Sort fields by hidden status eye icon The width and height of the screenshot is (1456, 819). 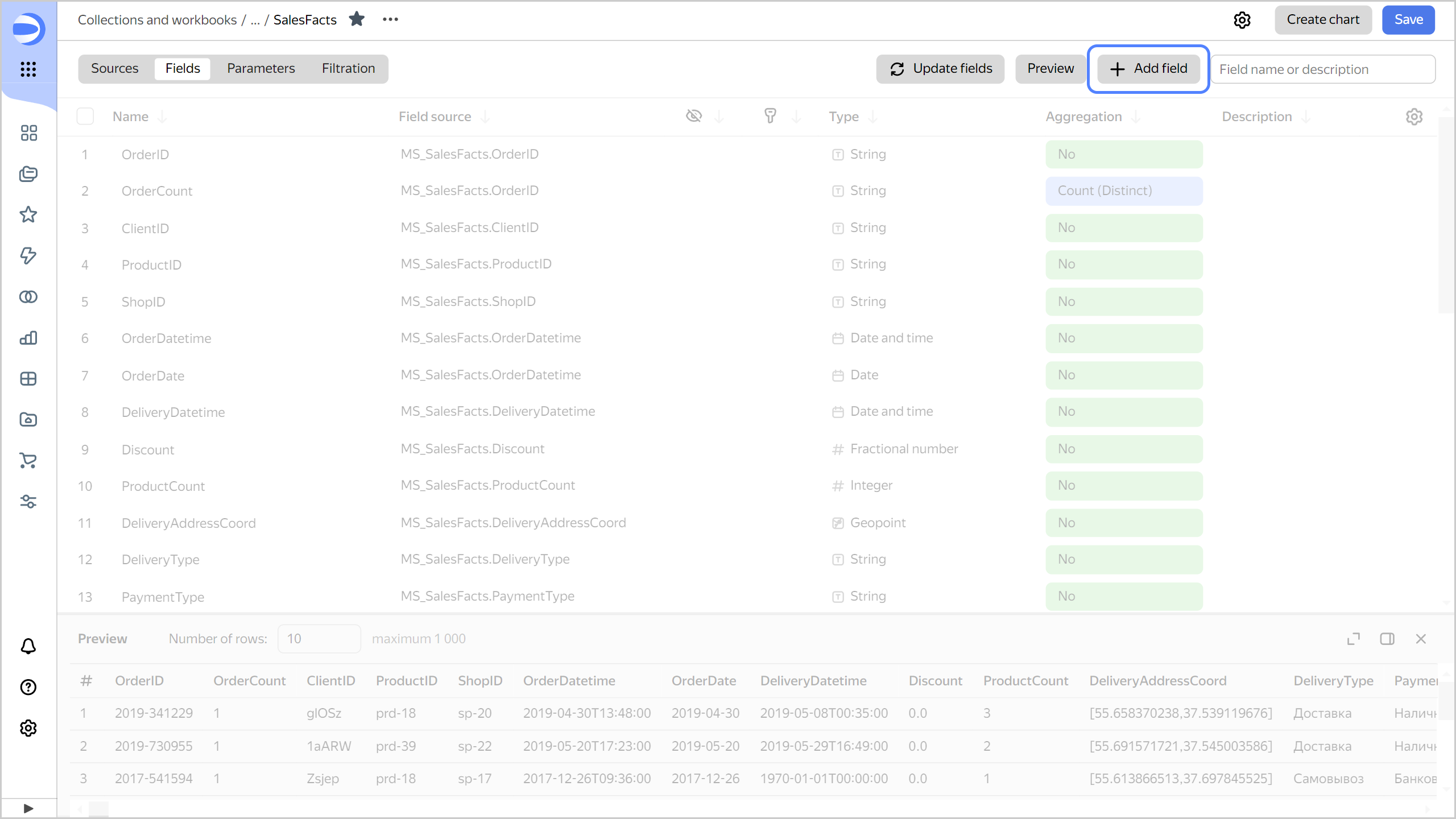pyautogui.click(x=694, y=115)
